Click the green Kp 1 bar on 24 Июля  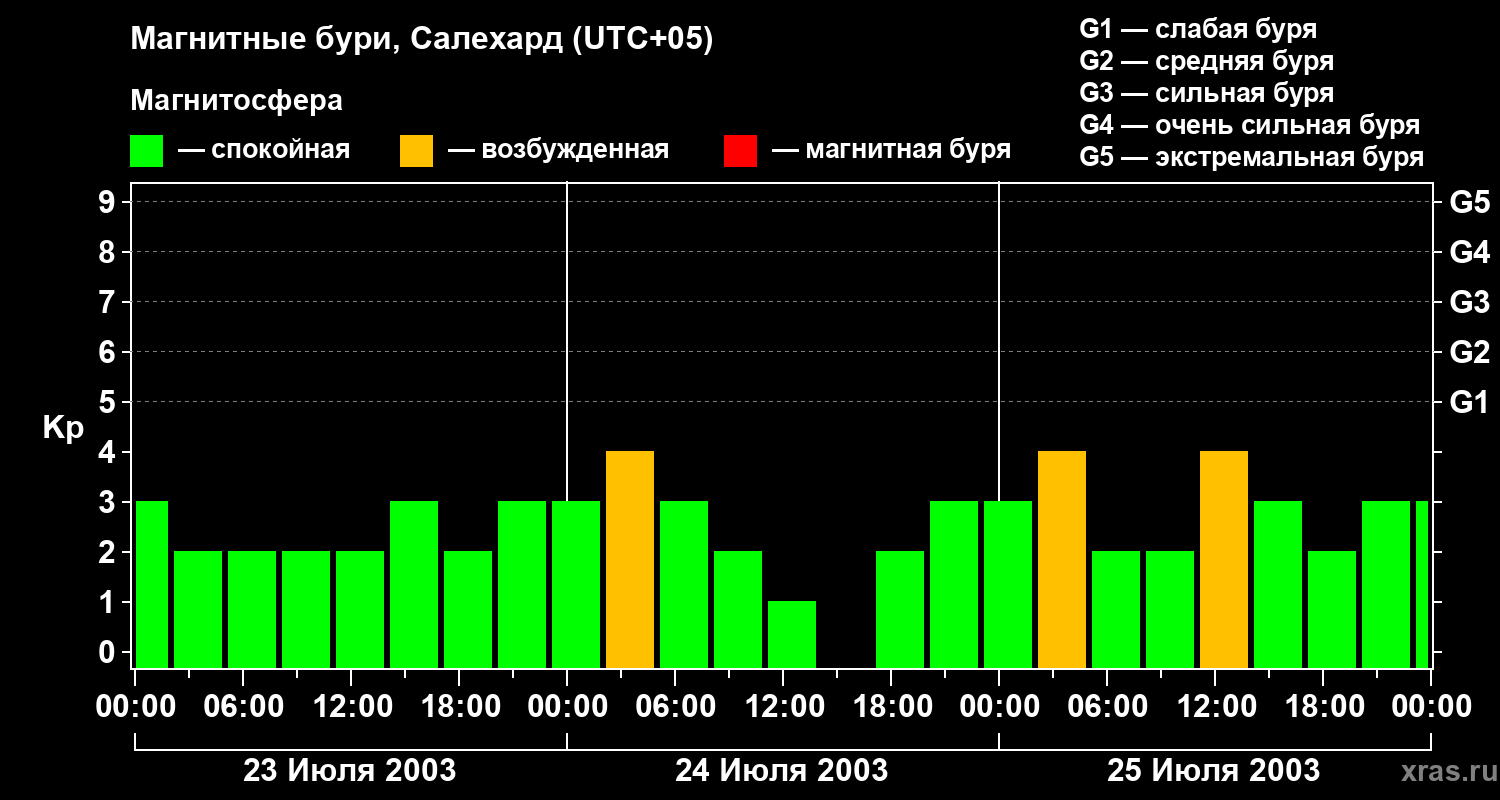(x=792, y=635)
